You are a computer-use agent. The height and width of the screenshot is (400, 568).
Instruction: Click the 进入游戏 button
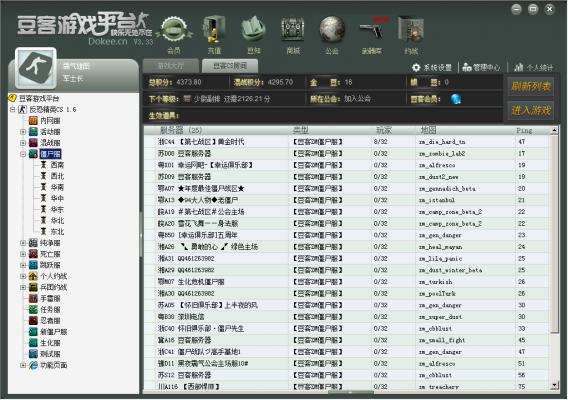531,110
